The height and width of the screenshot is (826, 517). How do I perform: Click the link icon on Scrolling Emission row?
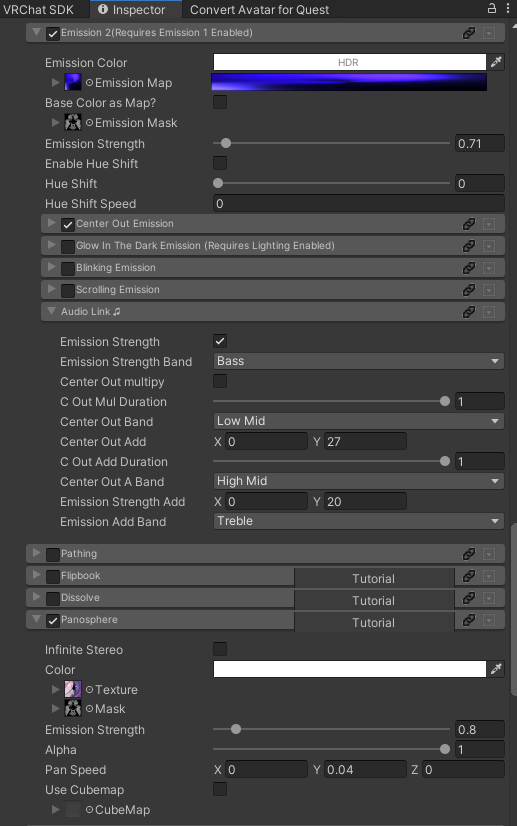(x=469, y=290)
